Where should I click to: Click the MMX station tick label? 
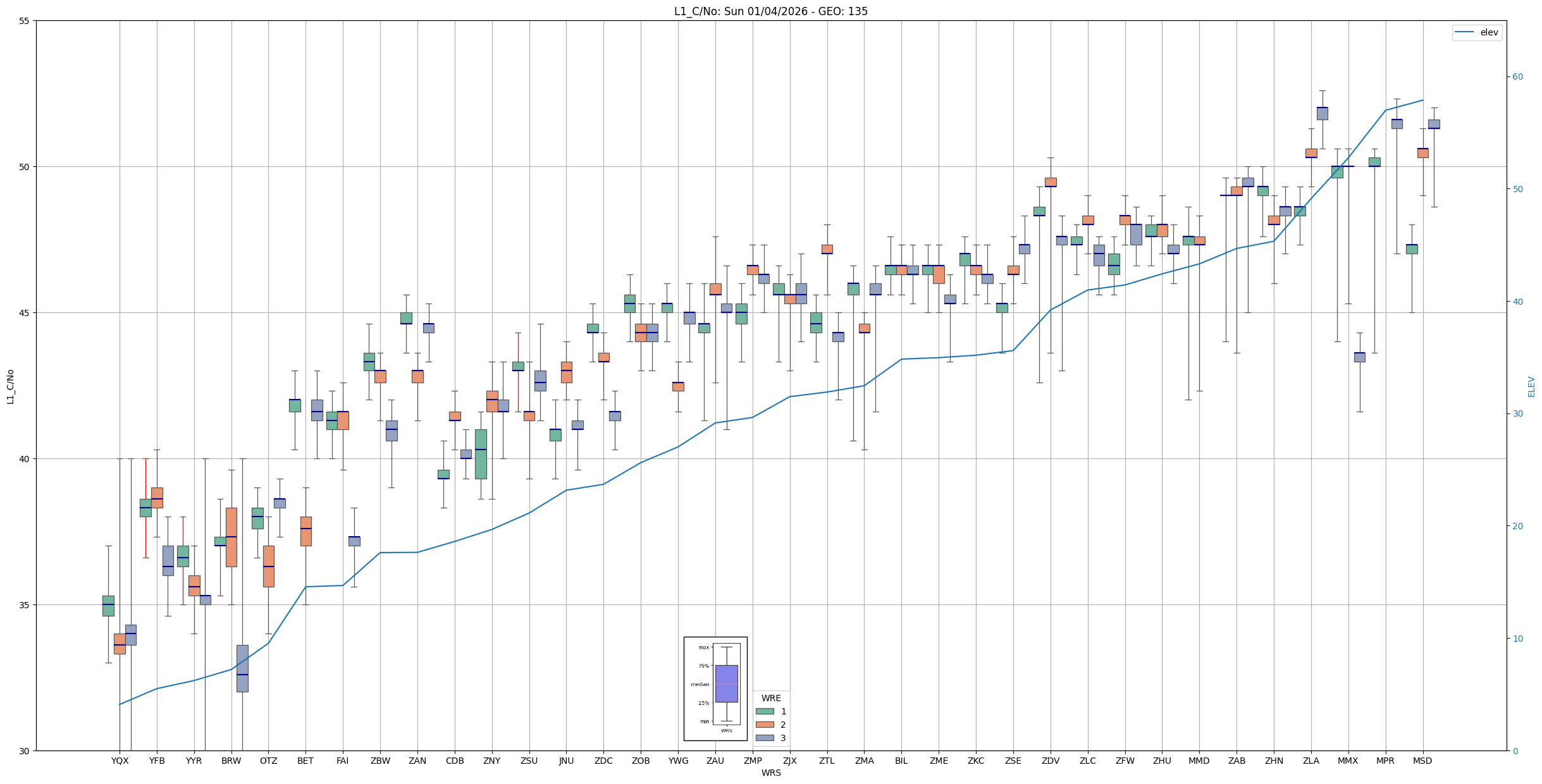(x=1348, y=761)
